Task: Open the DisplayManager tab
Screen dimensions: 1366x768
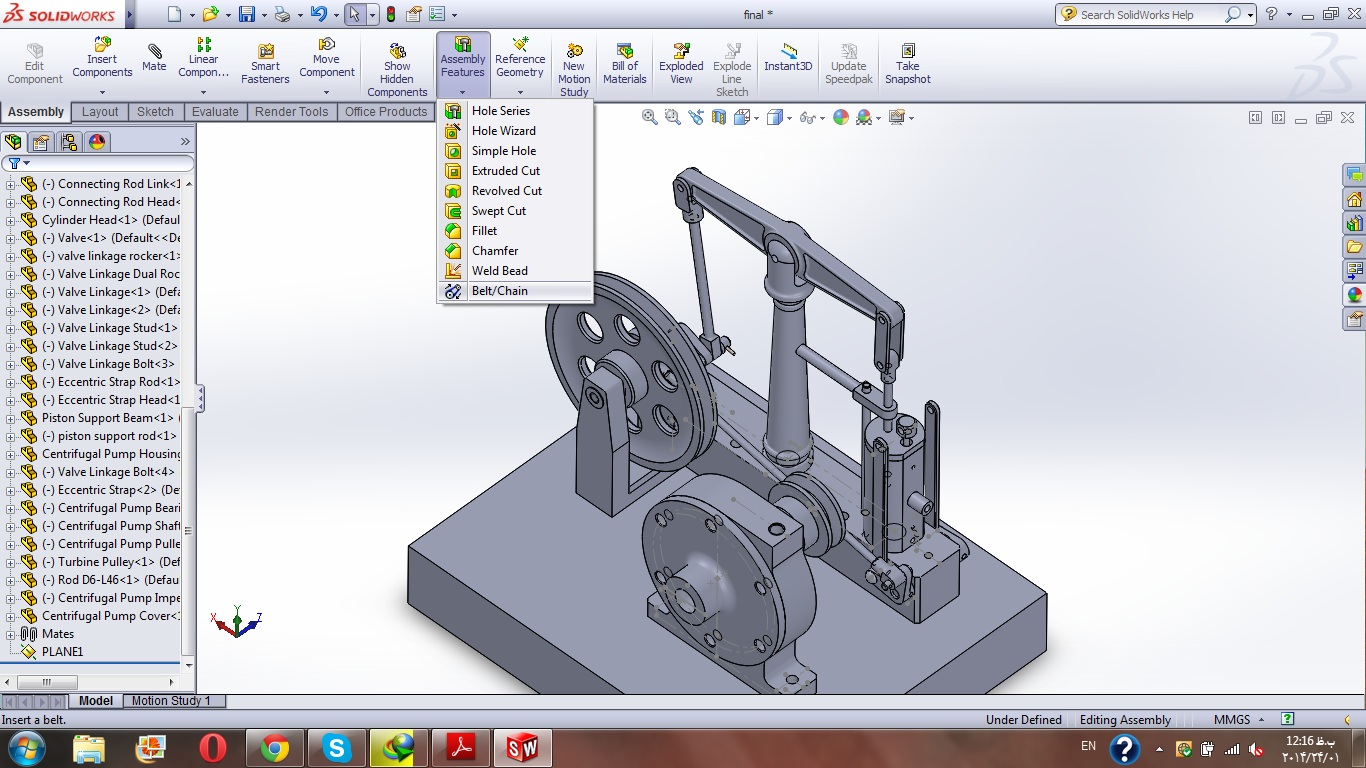Action: pos(97,142)
